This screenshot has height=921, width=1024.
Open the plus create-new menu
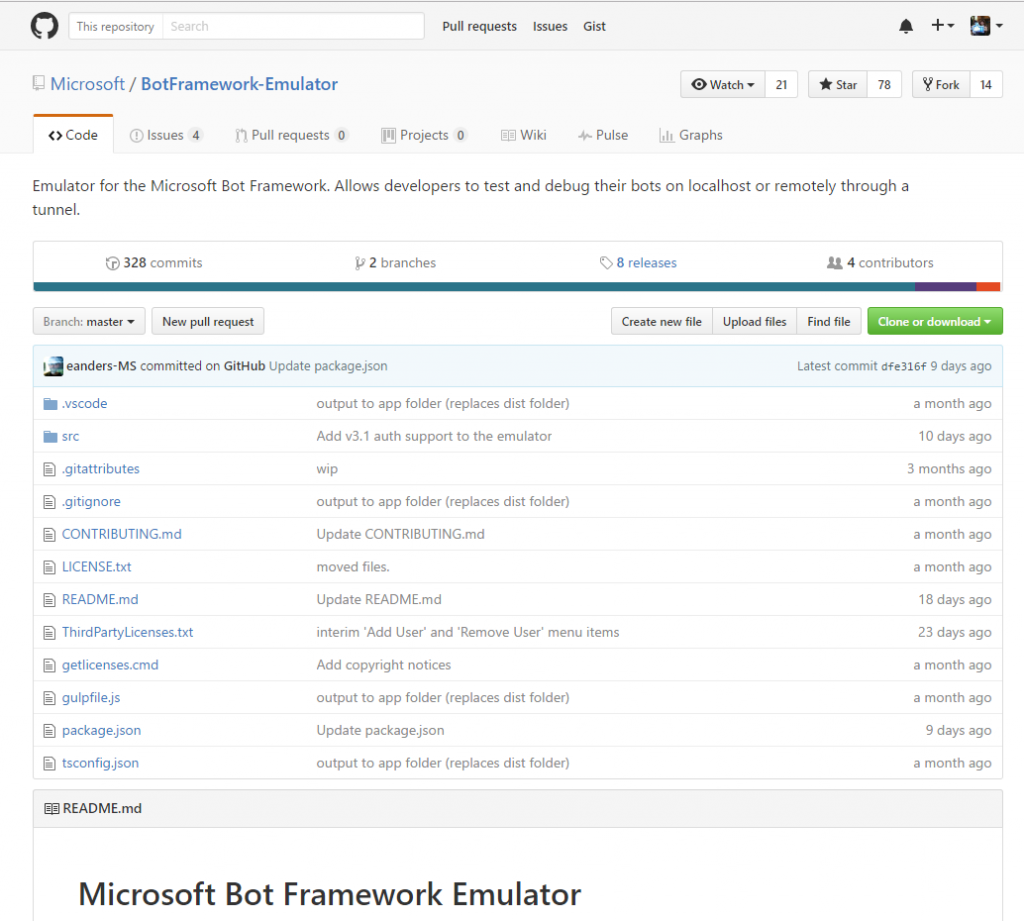tap(942, 25)
